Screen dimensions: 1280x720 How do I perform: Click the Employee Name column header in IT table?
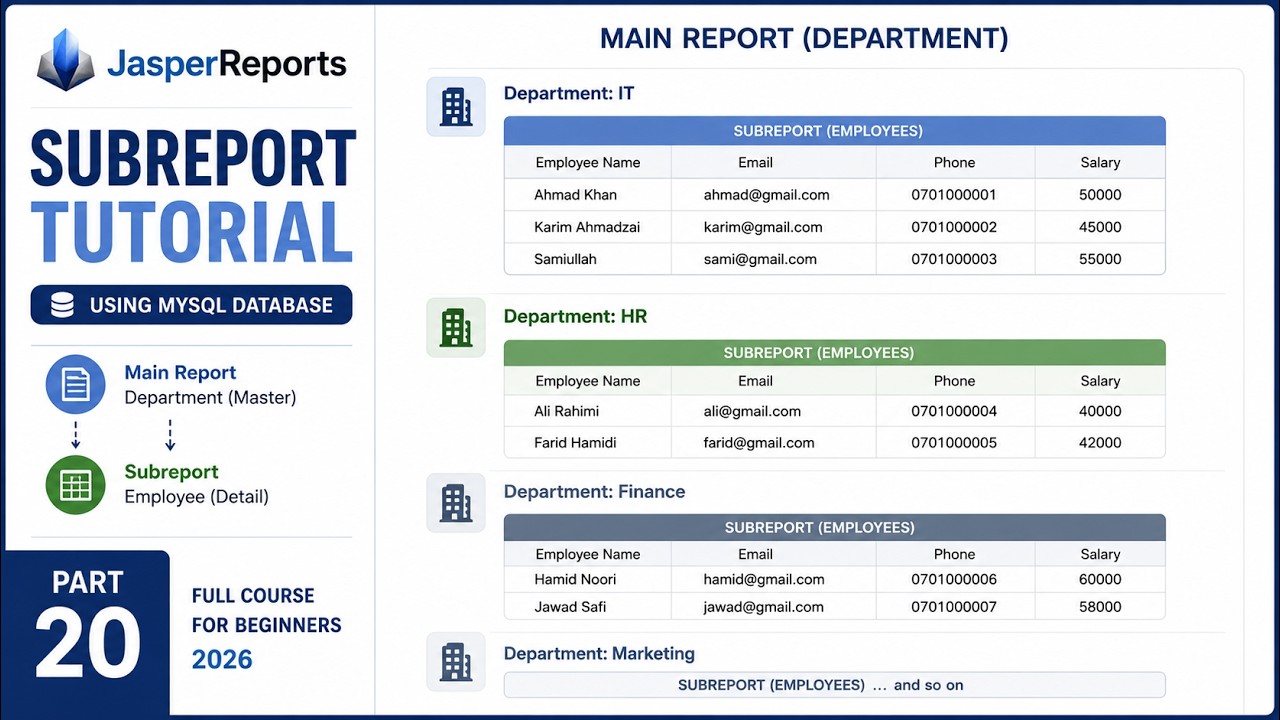pos(588,162)
